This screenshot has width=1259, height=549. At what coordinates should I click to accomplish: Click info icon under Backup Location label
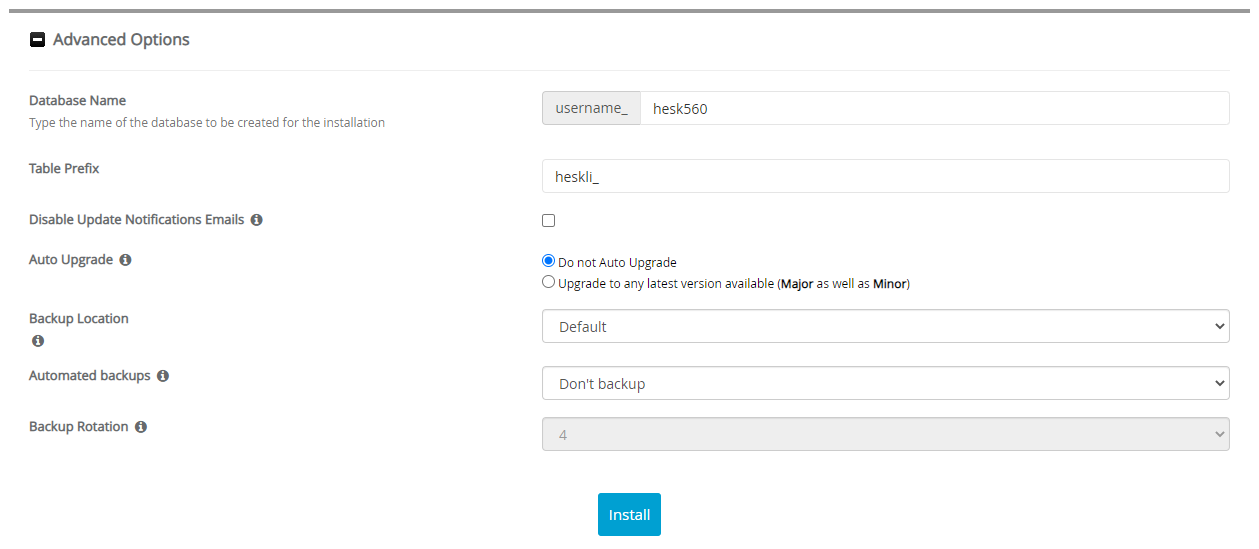coord(38,341)
